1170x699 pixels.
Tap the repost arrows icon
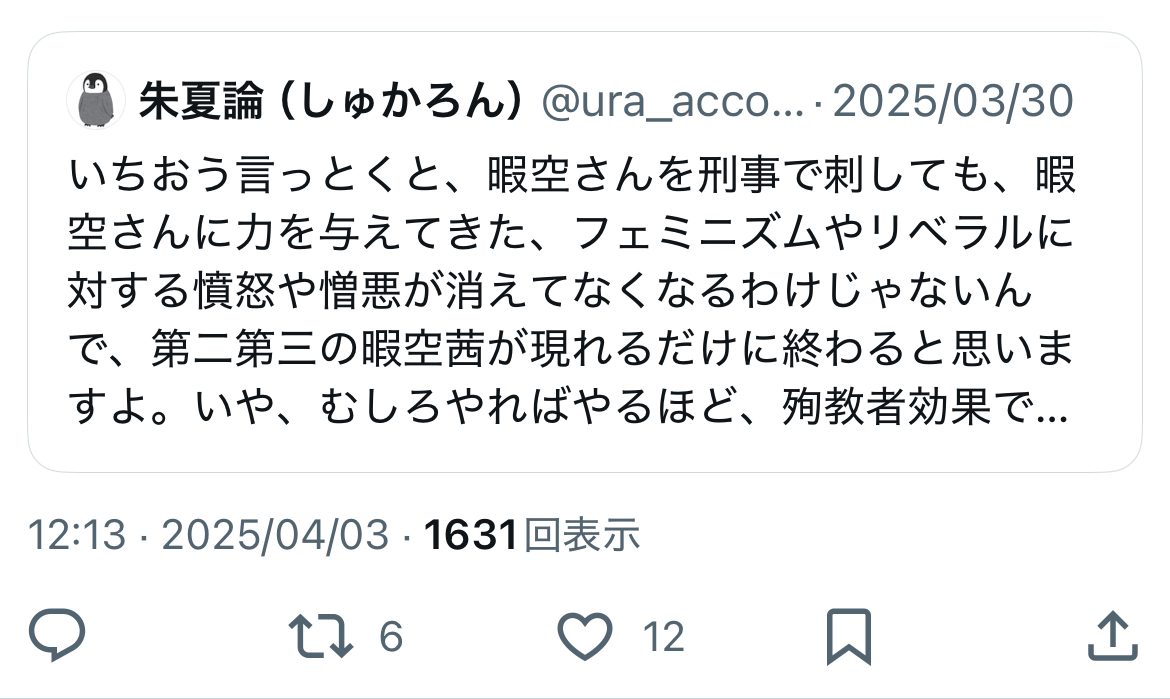click(x=320, y=636)
